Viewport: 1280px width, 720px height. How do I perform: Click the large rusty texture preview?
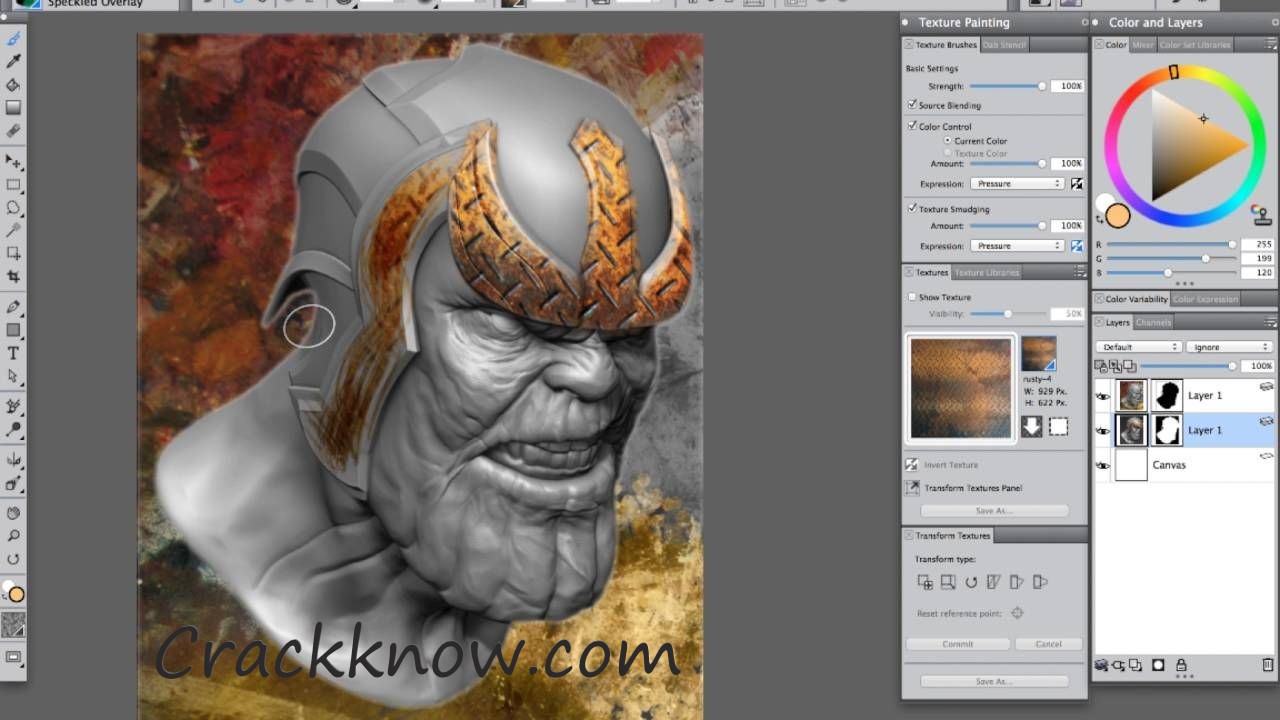[960, 388]
